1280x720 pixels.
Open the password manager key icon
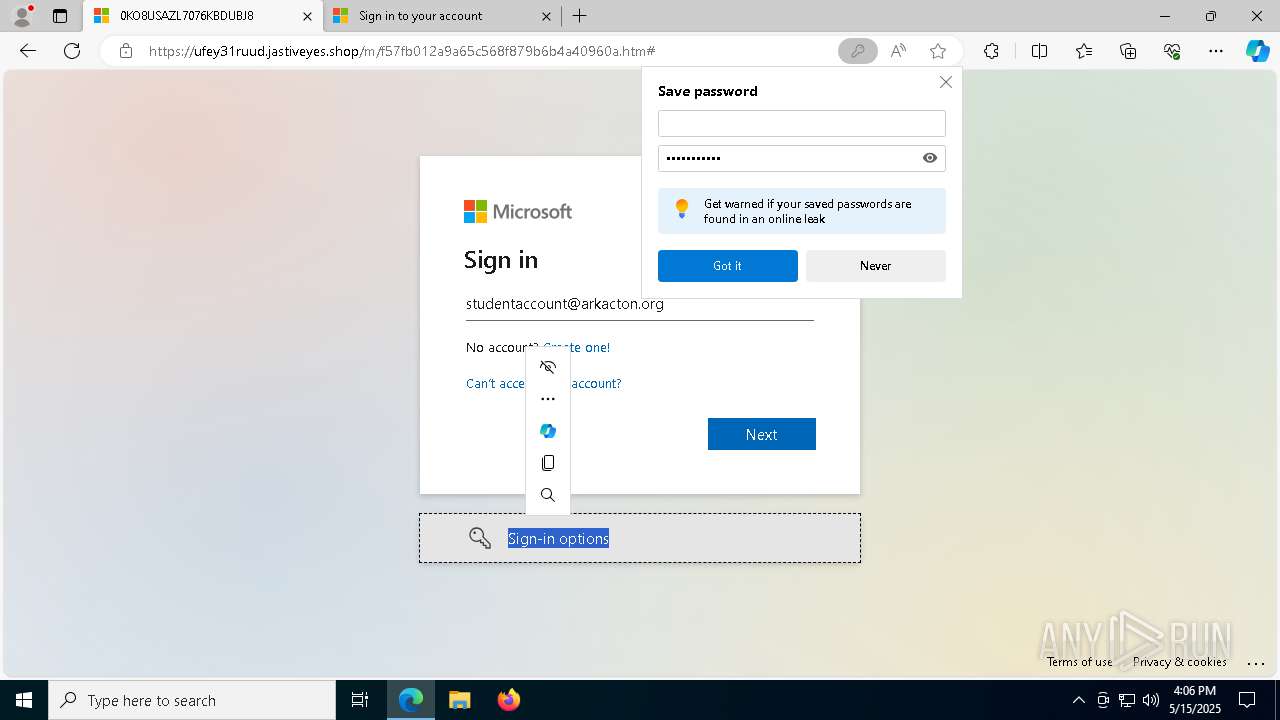click(858, 51)
